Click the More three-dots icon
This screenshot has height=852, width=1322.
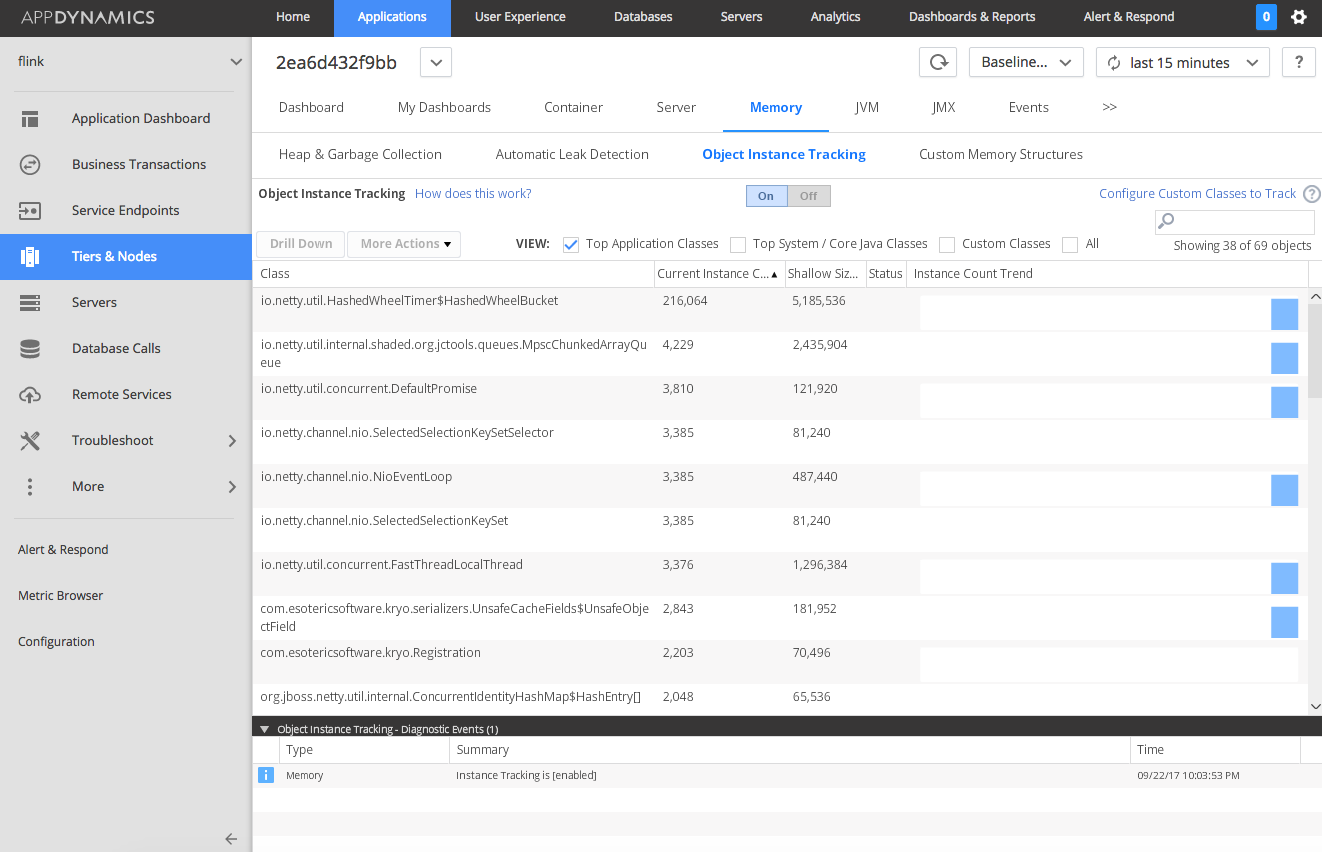(x=30, y=487)
